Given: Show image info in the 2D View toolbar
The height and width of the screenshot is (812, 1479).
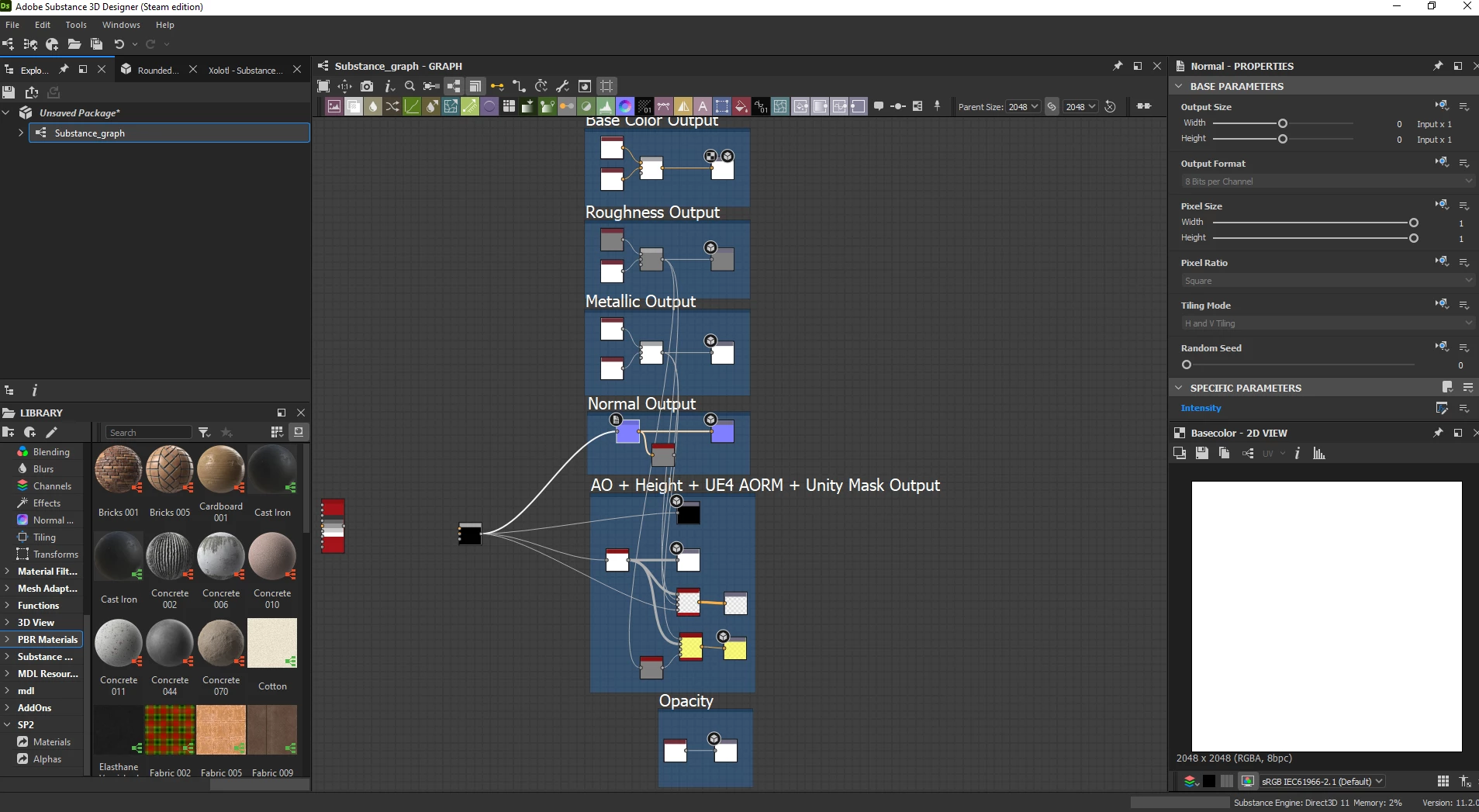Looking at the screenshot, I should click(x=1298, y=454).
